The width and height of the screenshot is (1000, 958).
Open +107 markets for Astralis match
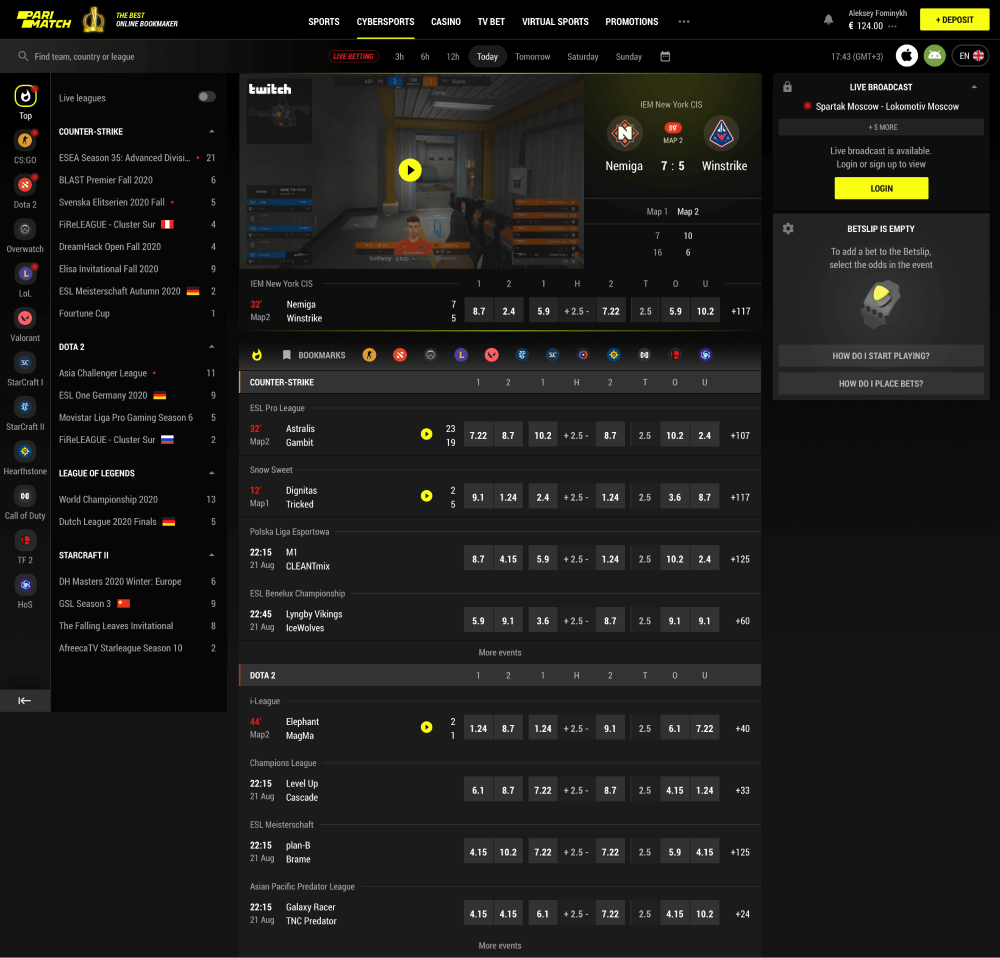pyautogui.click(x=740, y=435)
